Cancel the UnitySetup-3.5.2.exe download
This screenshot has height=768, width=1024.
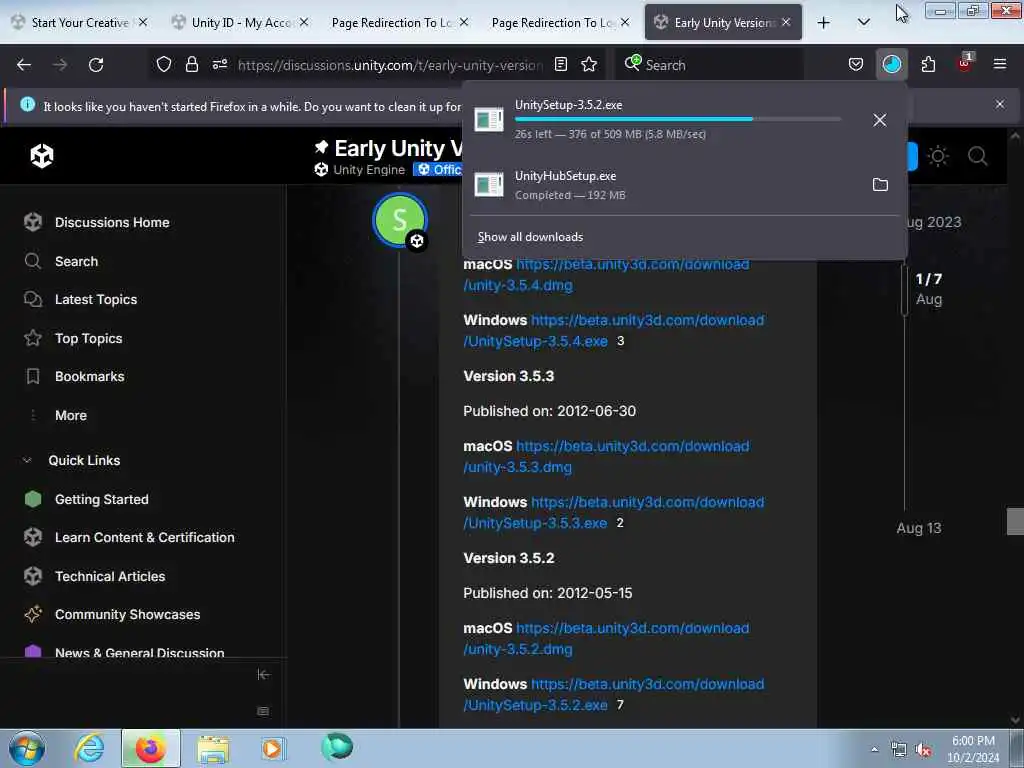tap(880, 120)
